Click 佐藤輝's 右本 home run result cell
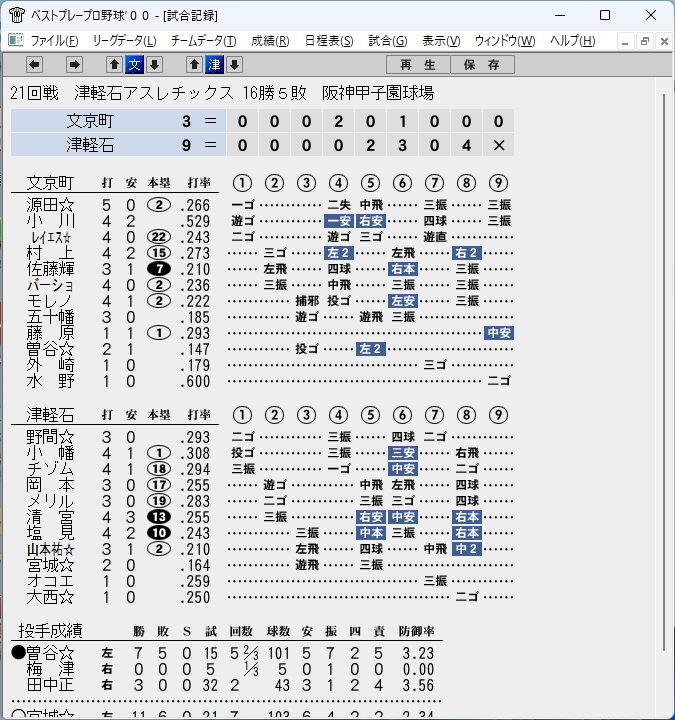The width and height of the screenshot is (675, 720). [403, 269]
